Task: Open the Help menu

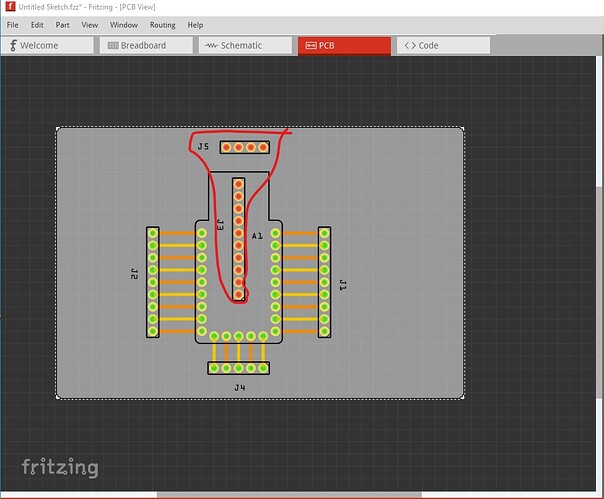Action: pos(195,25)
